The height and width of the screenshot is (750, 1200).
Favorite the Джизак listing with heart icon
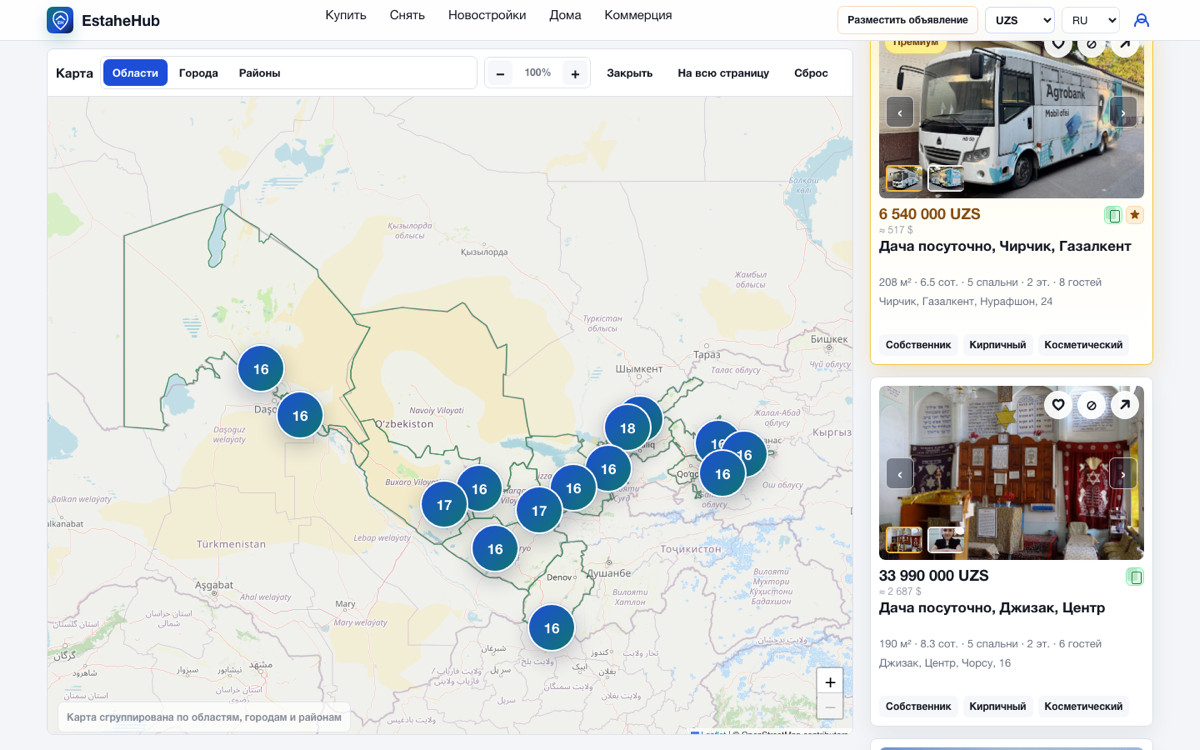click(x=1058, y=404)
